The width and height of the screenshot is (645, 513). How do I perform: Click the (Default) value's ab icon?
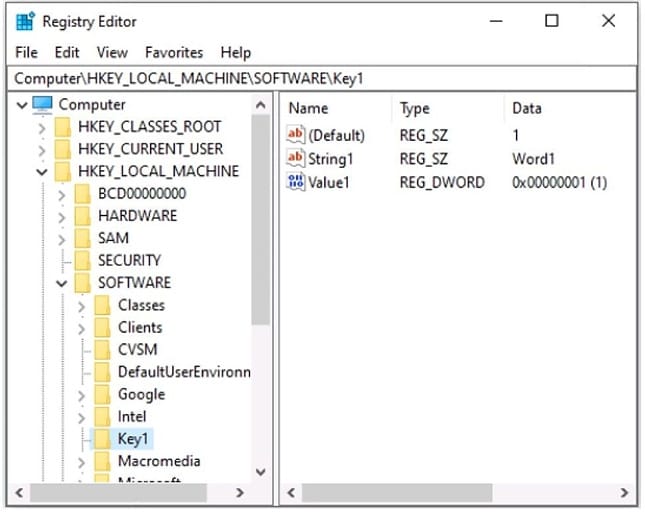(295, 135)
